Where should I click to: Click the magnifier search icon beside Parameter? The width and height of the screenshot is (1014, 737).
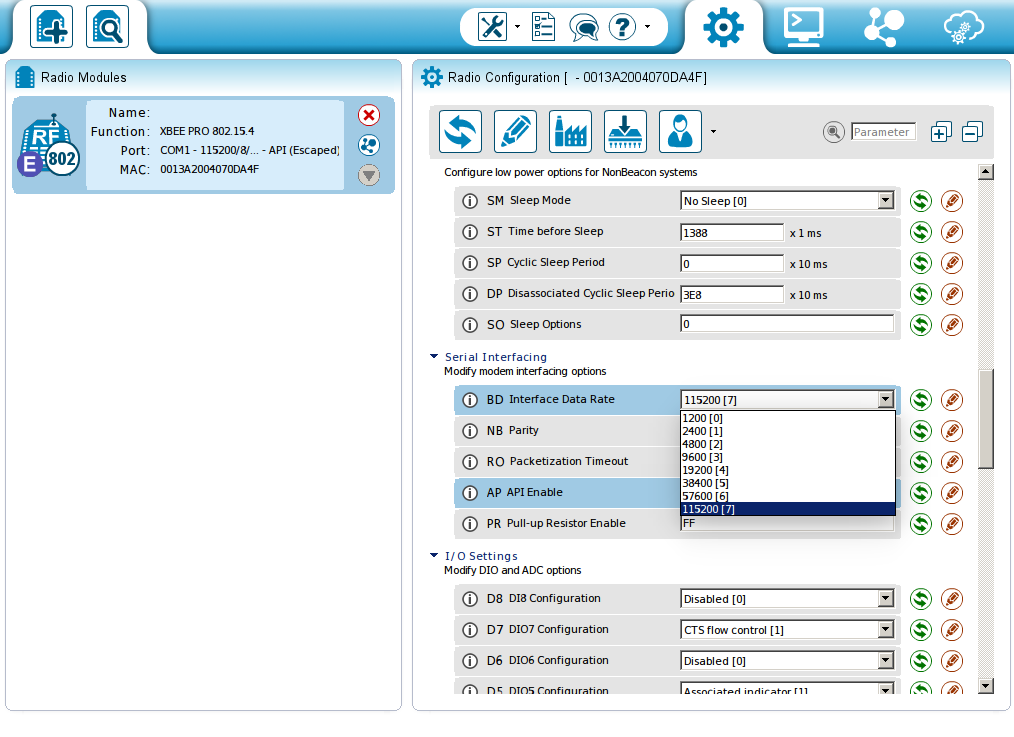pyautogui.click(x=834, y=132)
